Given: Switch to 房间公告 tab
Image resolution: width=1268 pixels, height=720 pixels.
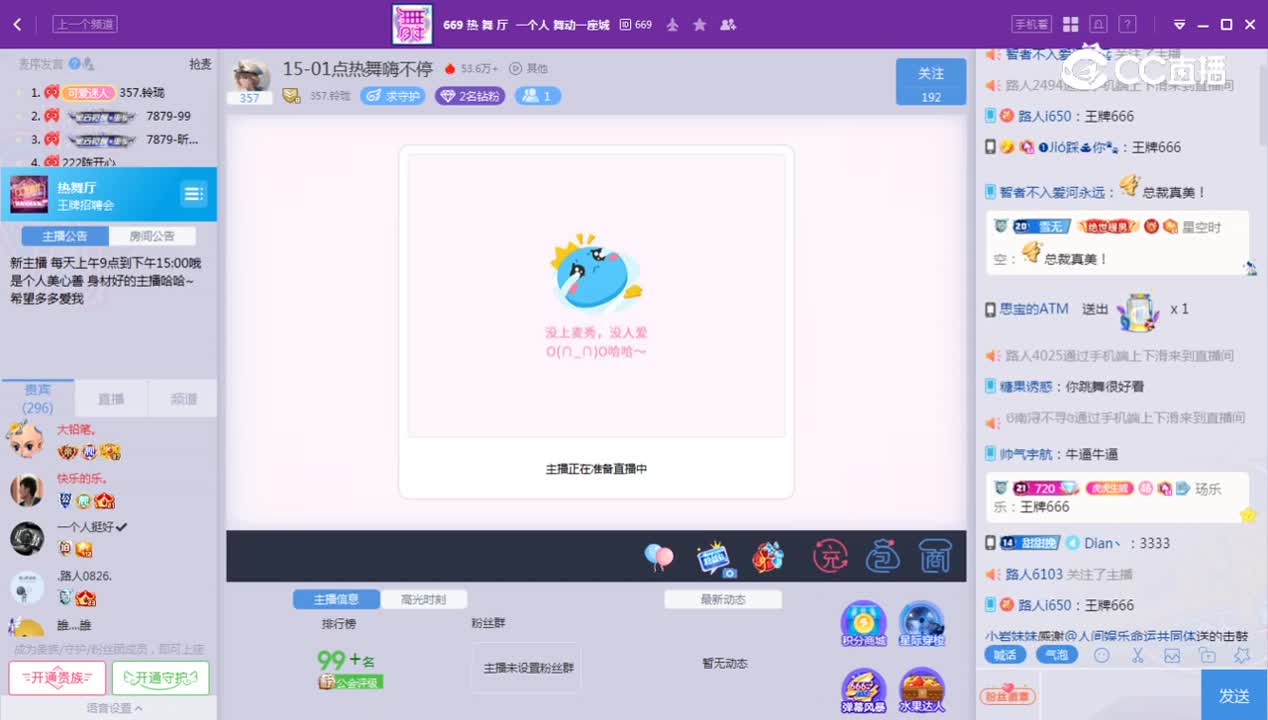Looking at the screenshot, I should click(152, 236).
